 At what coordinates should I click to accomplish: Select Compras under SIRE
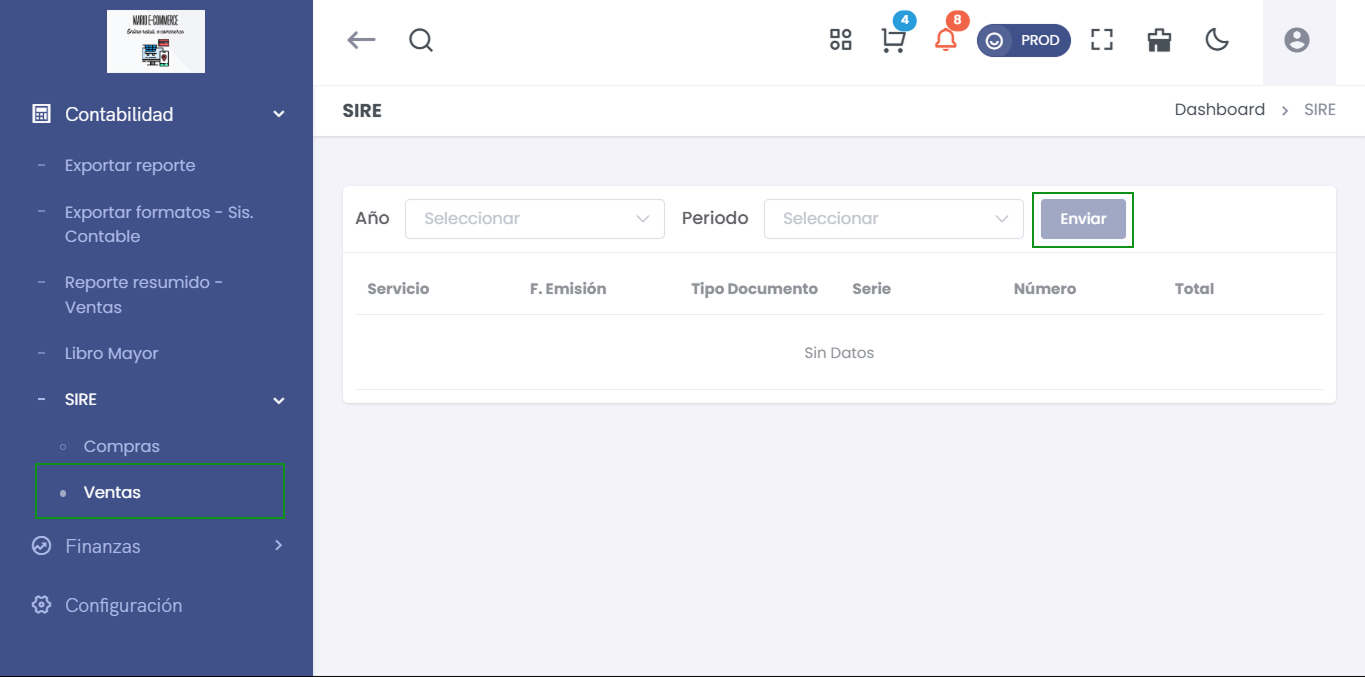click(121, 446)
